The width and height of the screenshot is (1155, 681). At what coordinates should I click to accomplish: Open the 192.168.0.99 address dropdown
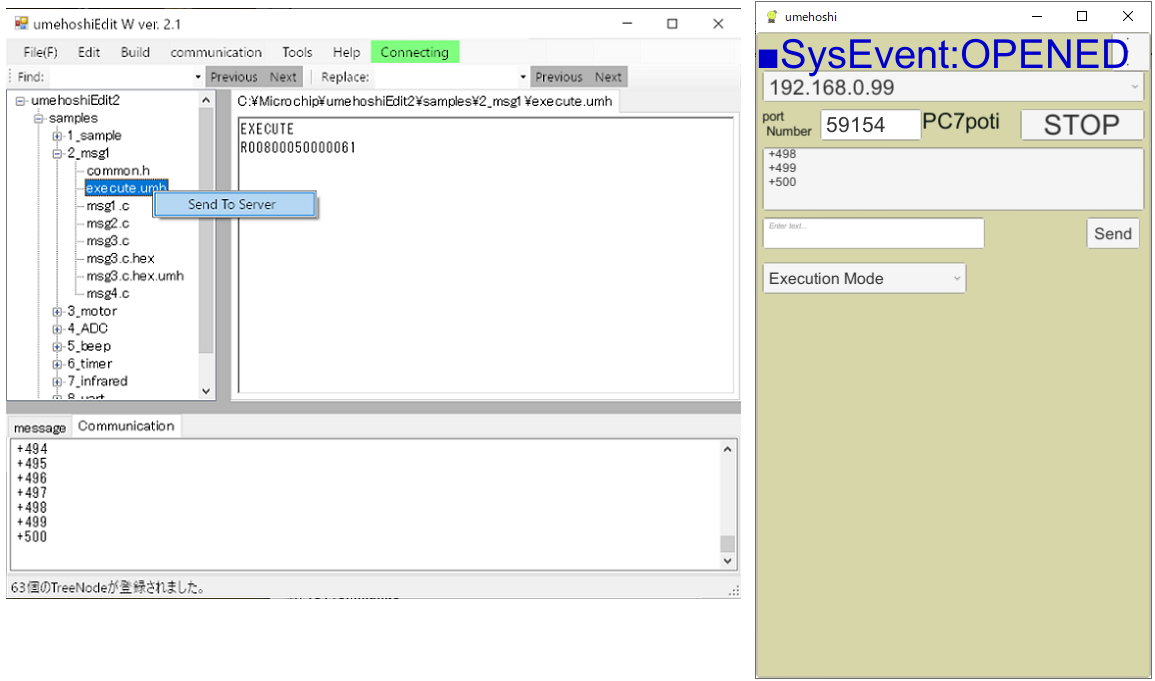point(952,88)
